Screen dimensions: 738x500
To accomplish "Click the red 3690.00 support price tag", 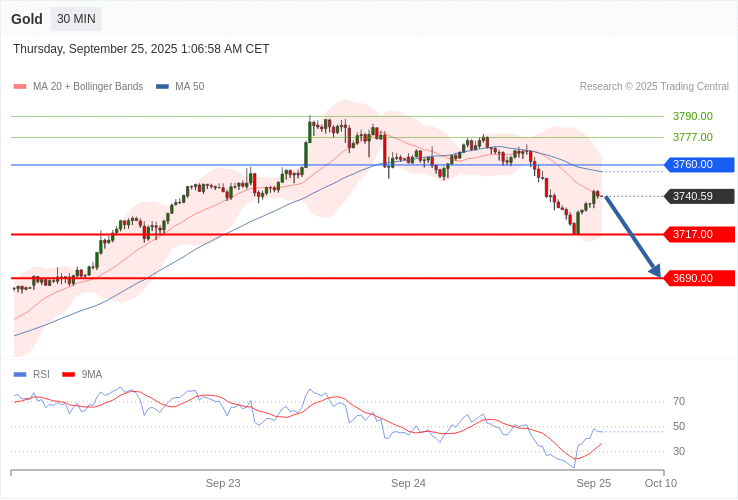I will pyautogui.click(x=699, y=278).
